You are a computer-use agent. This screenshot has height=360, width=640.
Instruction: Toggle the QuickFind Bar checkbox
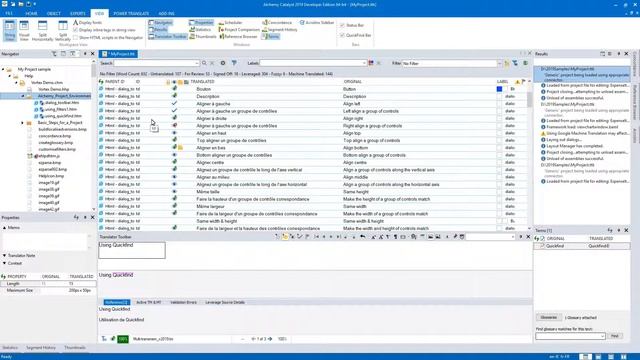coord(342,35)
